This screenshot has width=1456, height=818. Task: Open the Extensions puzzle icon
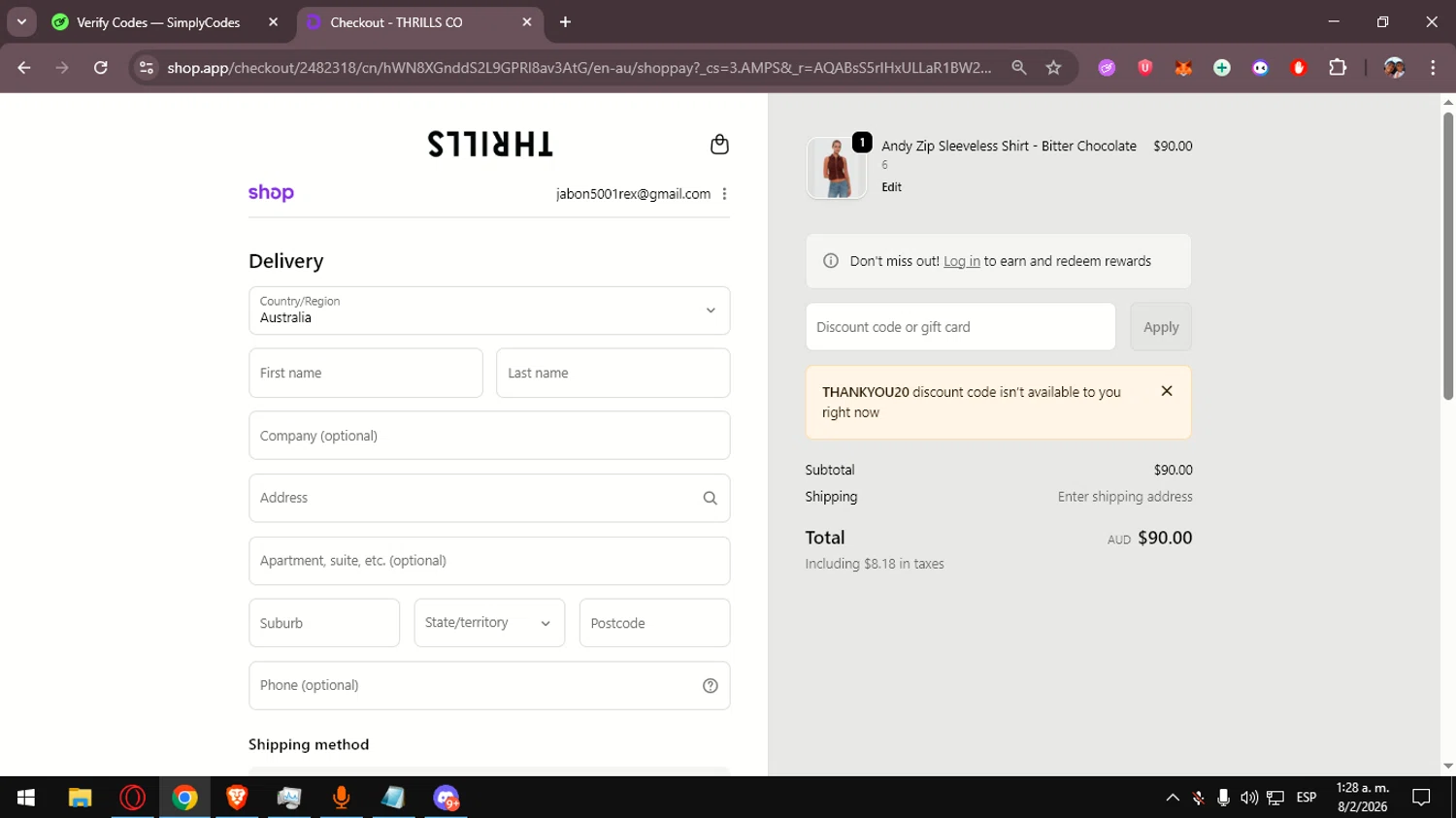tap(1338, 68)
